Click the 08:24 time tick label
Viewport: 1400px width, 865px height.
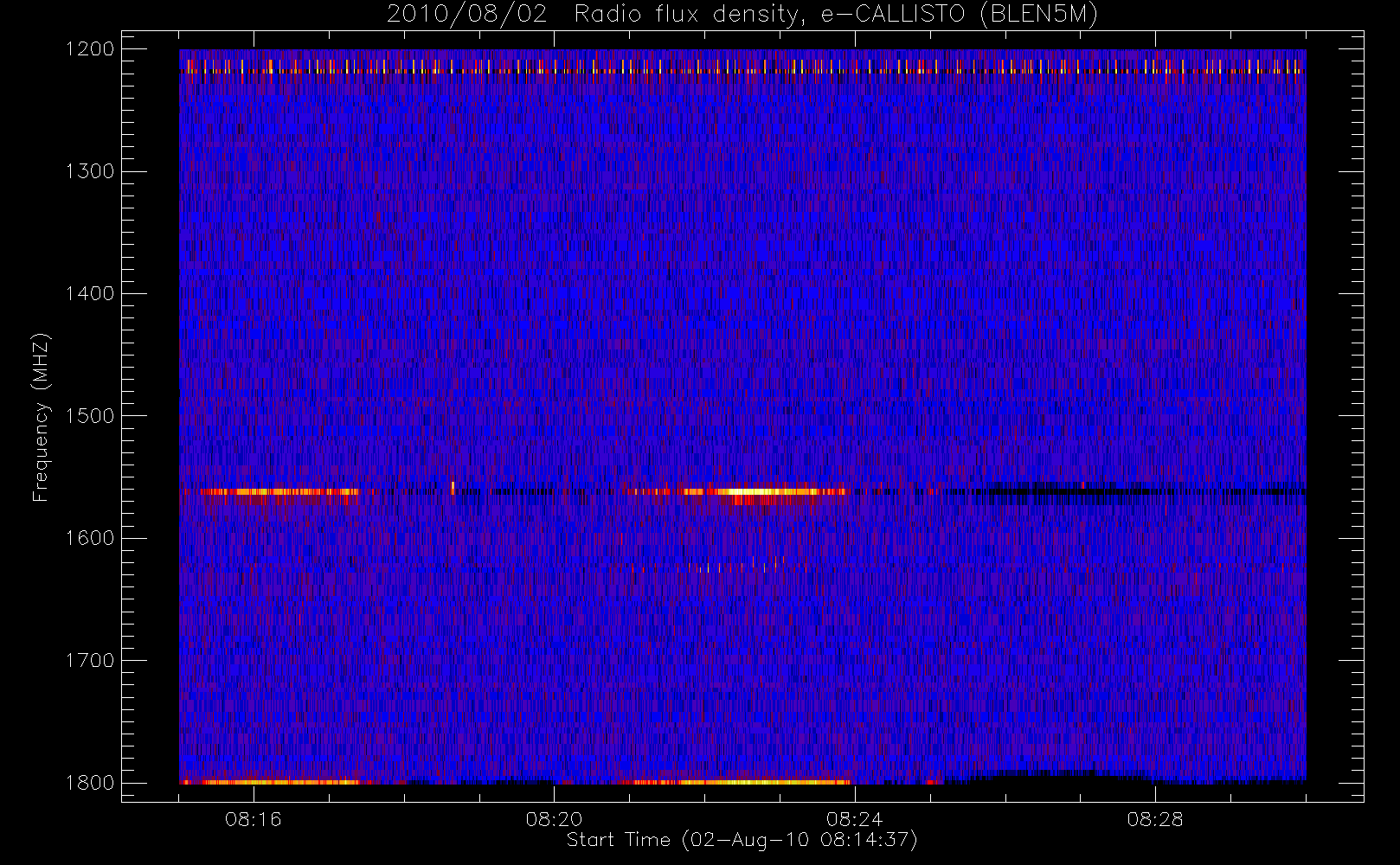[x=854, y=819]
